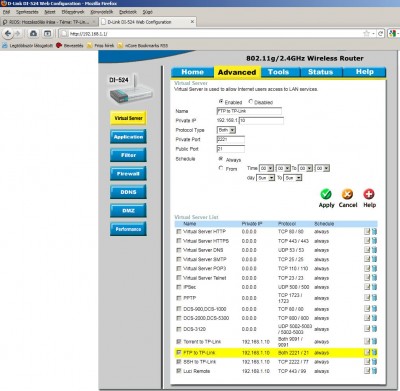
Task: Delete the DCS-3120 entry
Action: (x=374, y=329)
